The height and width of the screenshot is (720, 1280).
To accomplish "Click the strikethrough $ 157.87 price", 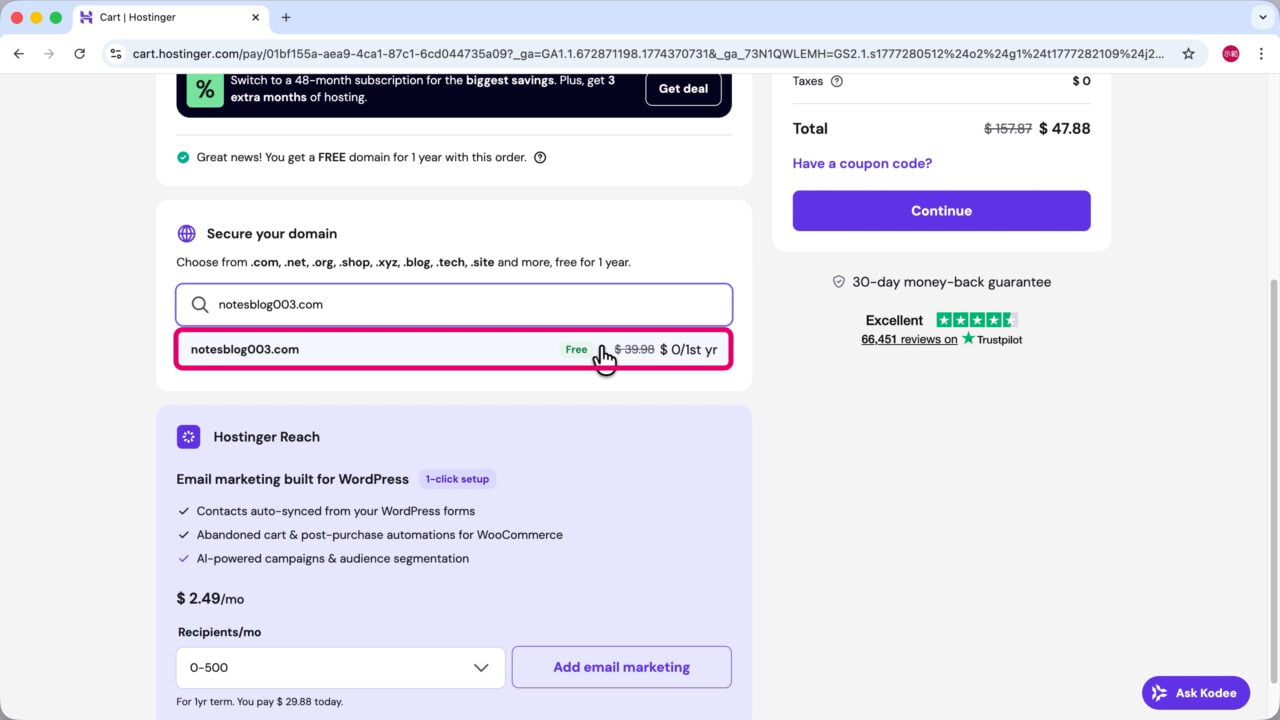I will point(1008,129).
